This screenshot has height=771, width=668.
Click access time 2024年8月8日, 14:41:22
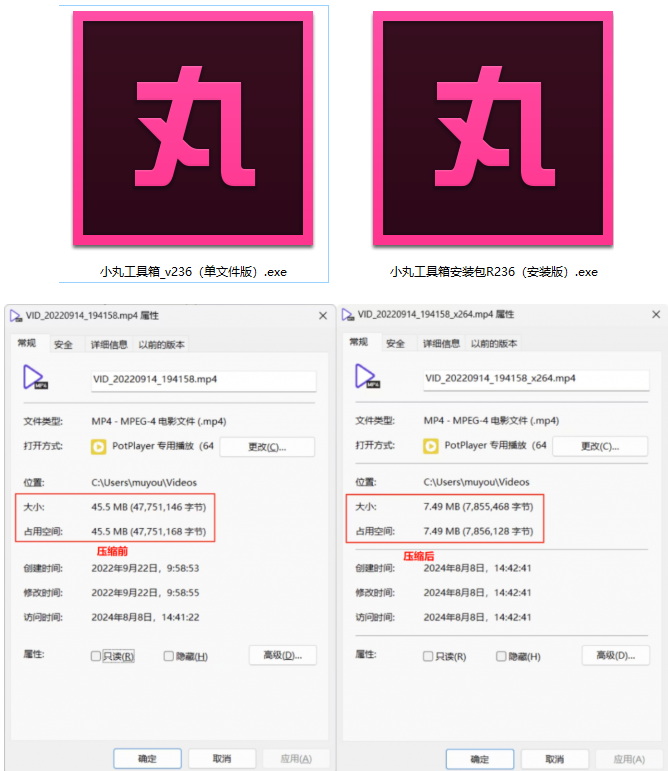click(x=145, y=618)
